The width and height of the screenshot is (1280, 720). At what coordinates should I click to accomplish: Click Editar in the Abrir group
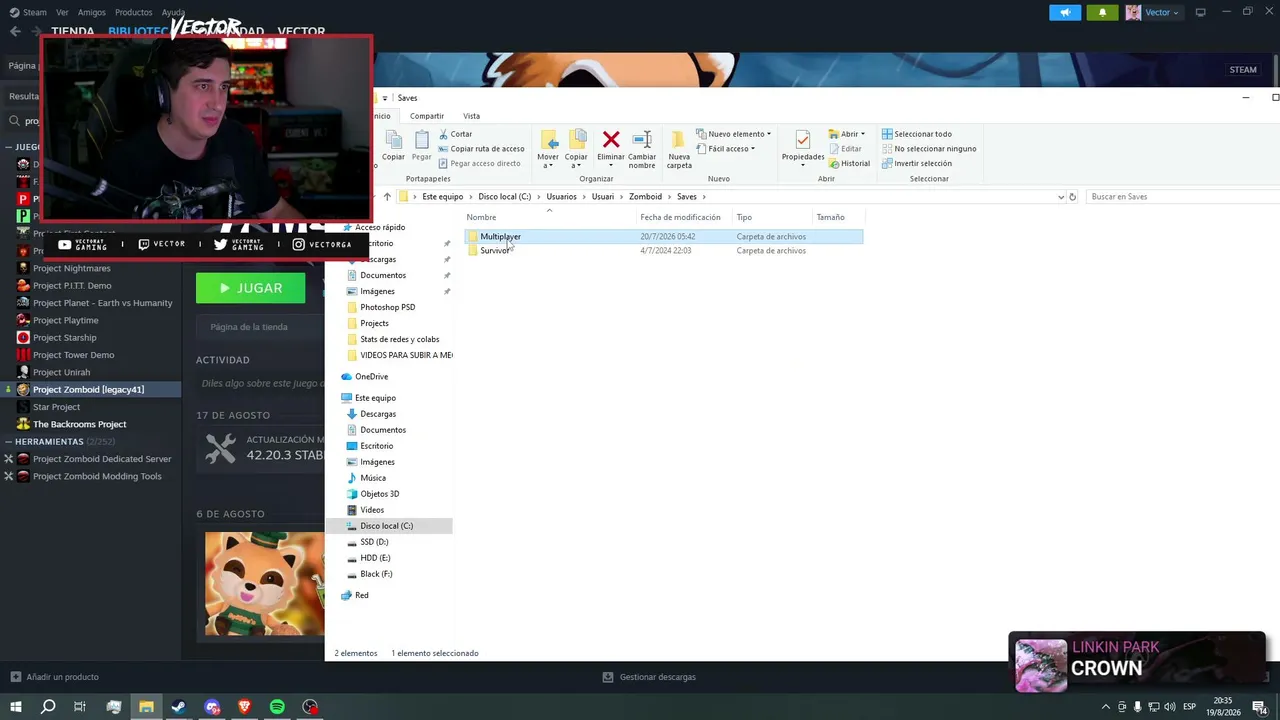[x=845, y=149]
